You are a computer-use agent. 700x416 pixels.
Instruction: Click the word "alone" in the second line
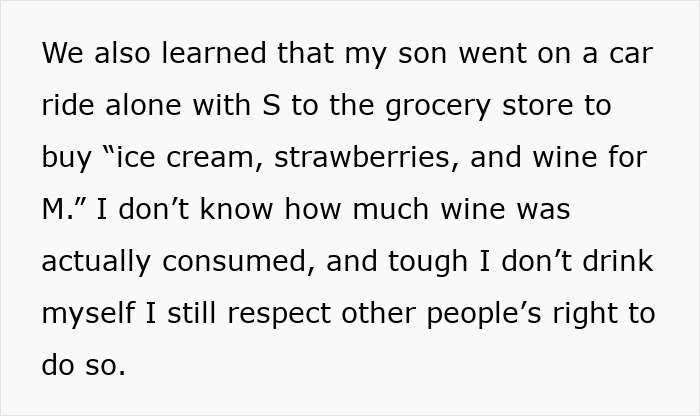(x=143, y=105)
